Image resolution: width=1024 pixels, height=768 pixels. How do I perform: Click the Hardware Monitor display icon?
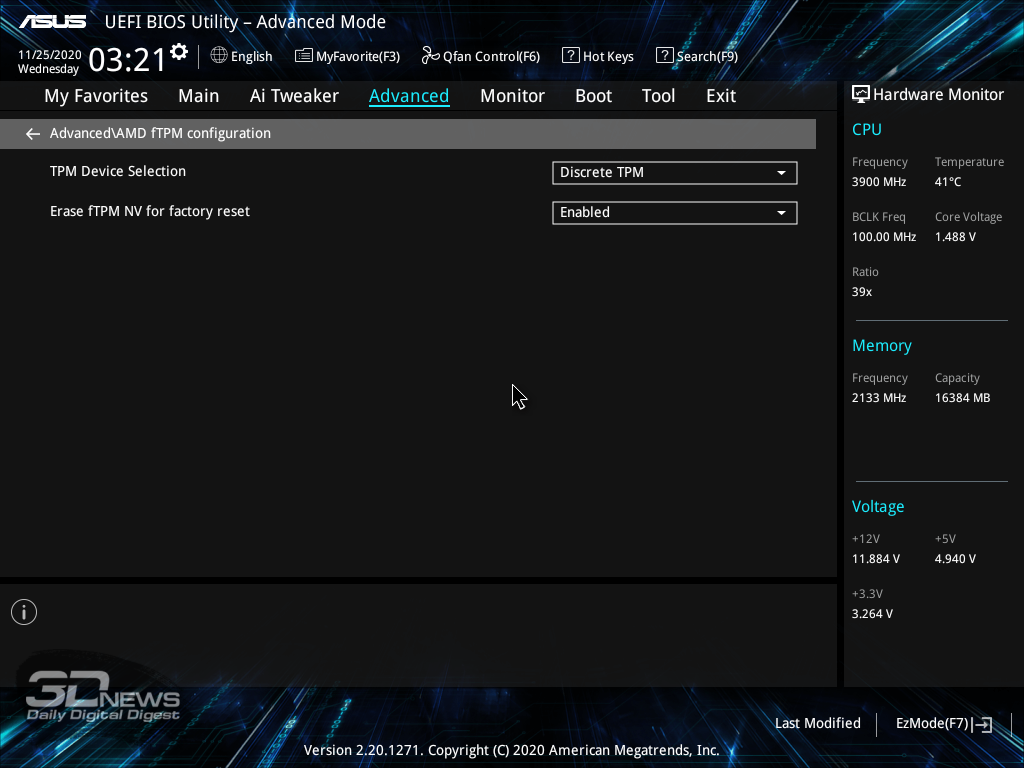861,94
